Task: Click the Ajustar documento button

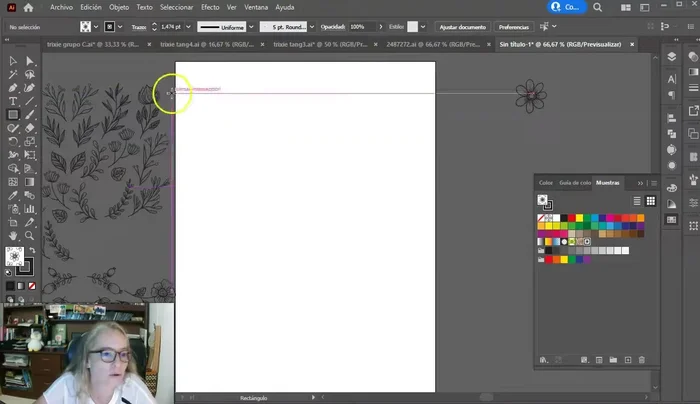Action: (x=462, y=27)
